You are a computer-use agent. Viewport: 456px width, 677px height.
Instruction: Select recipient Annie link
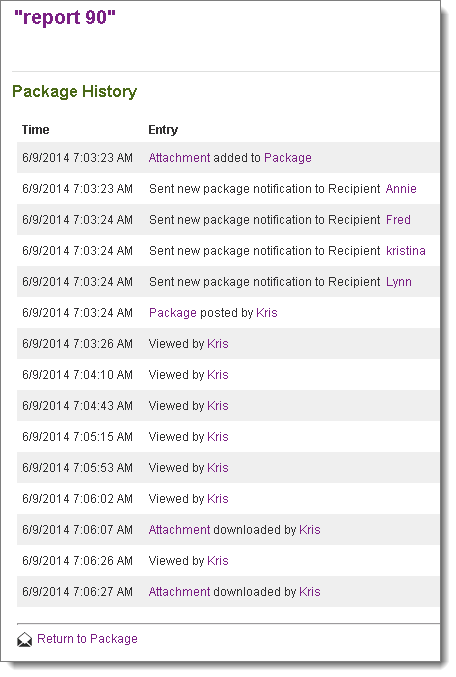point(401,189)
